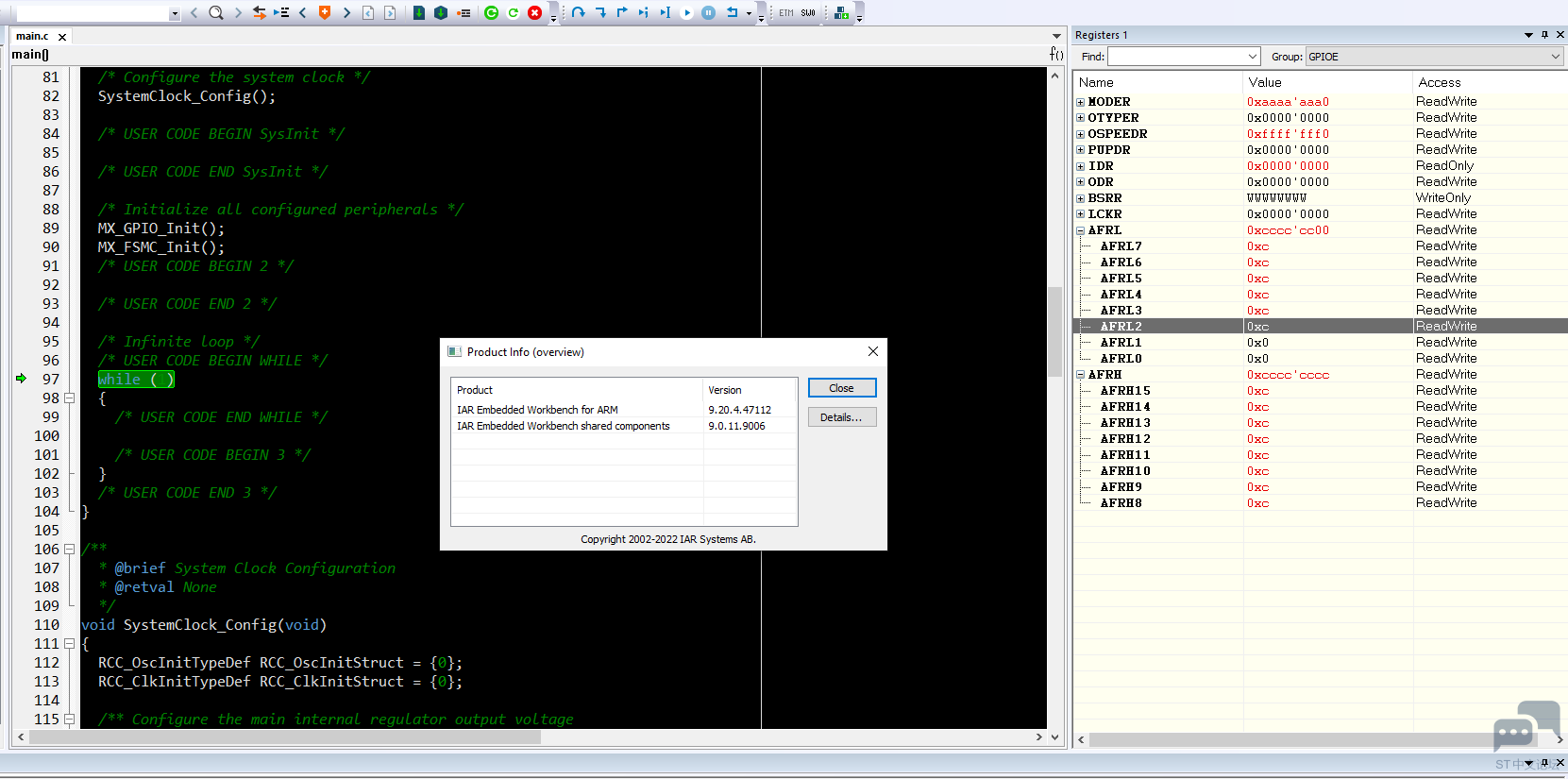Screen dimensions: 1568x779
Task: Collapse code fold at line 111
Action: click(x=69, y=643)
